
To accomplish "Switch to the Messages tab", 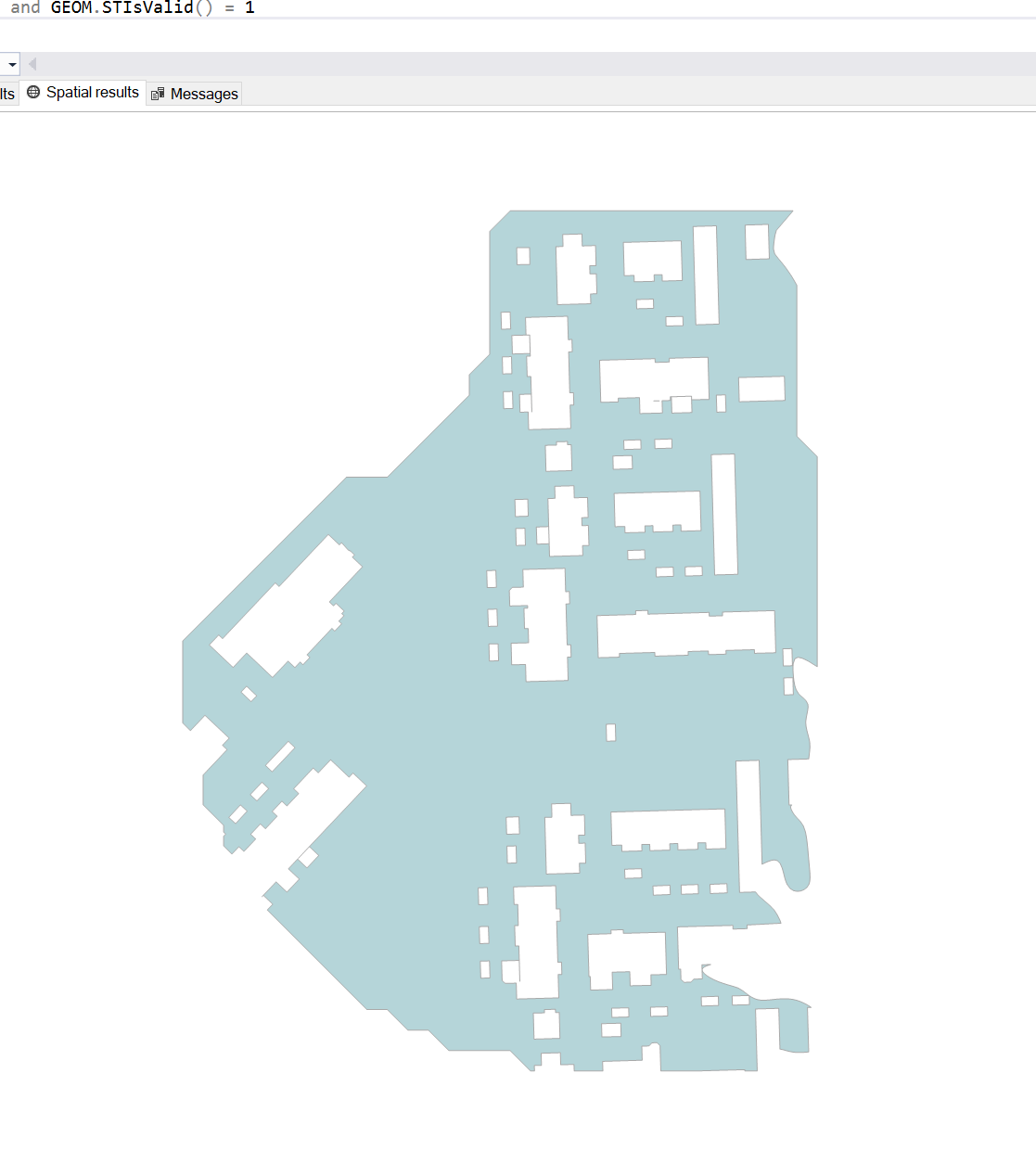I will (202, 94).
